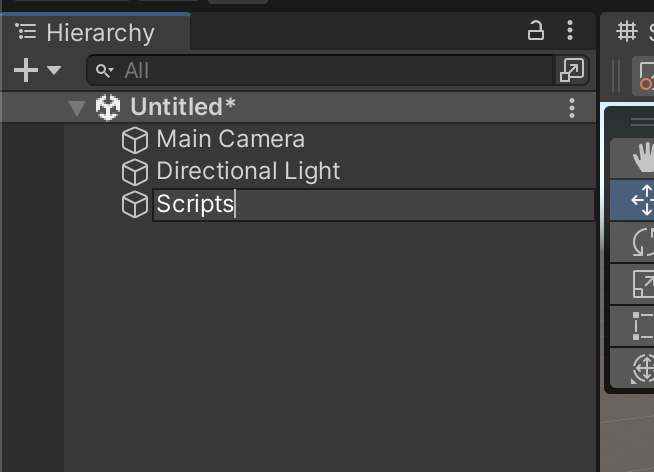
Task: Activate the Move tool
Action: click(x=632, y=200)
